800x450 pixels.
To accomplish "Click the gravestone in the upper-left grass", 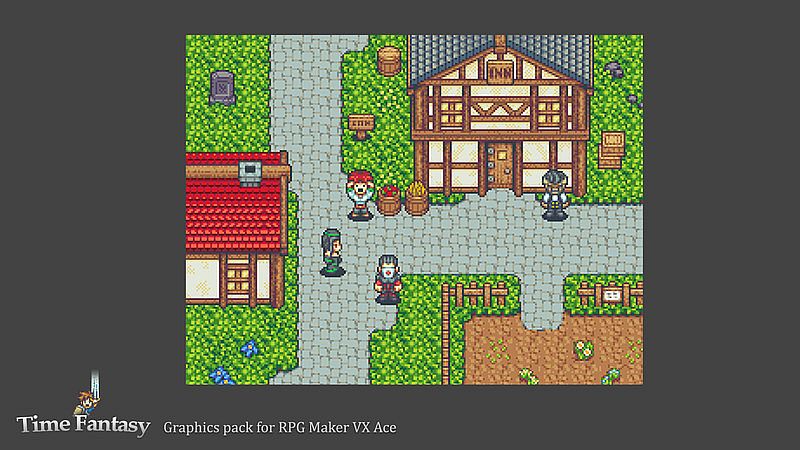I will coord(222,88).
